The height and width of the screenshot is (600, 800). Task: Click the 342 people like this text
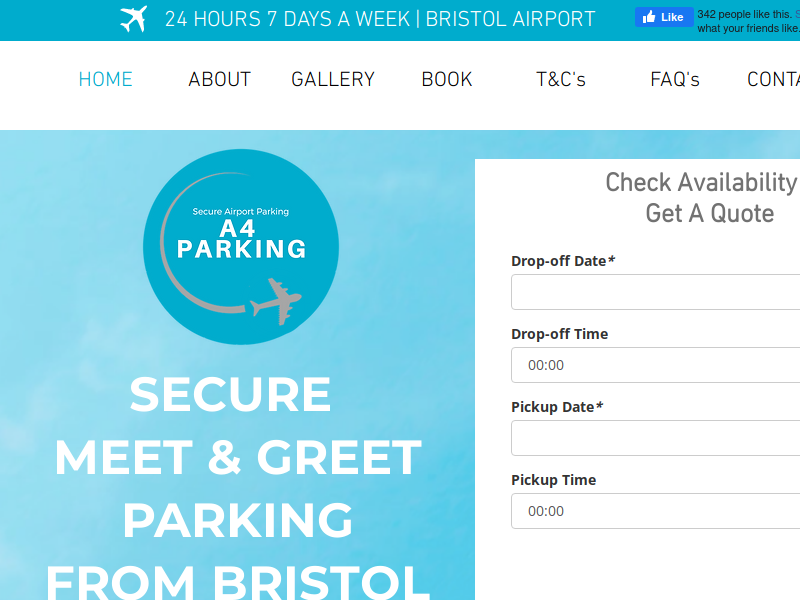coord(745,15)
